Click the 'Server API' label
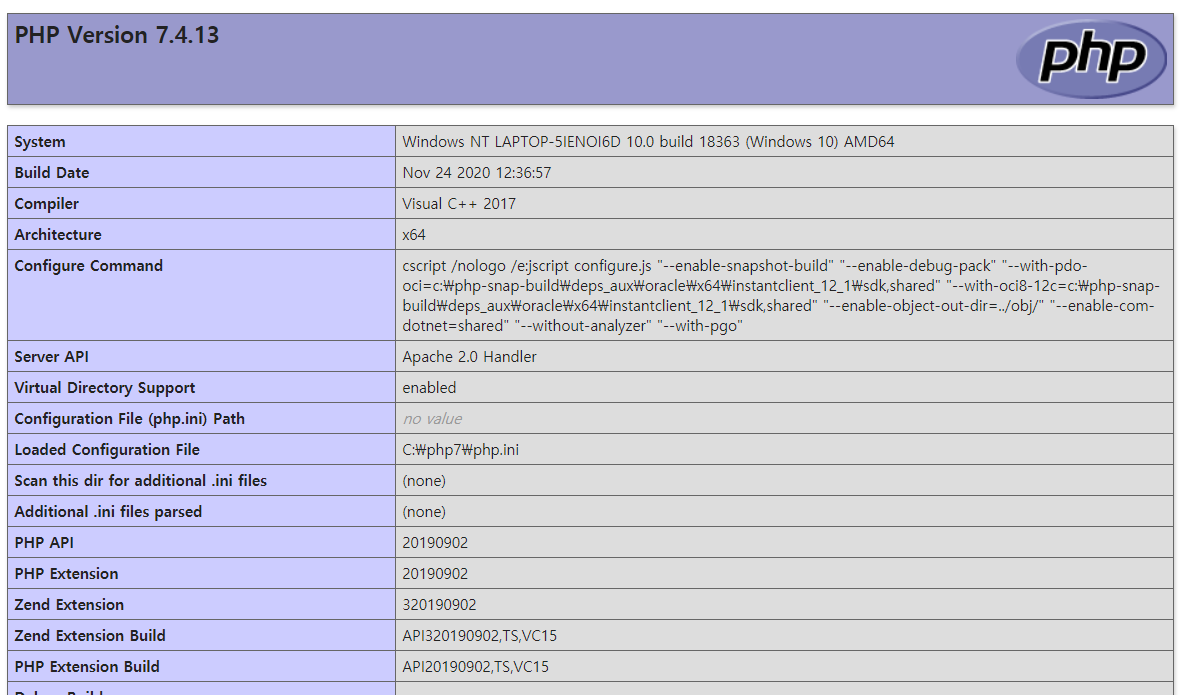Viewport: 1180px width, 695px height. coord(51,357)
